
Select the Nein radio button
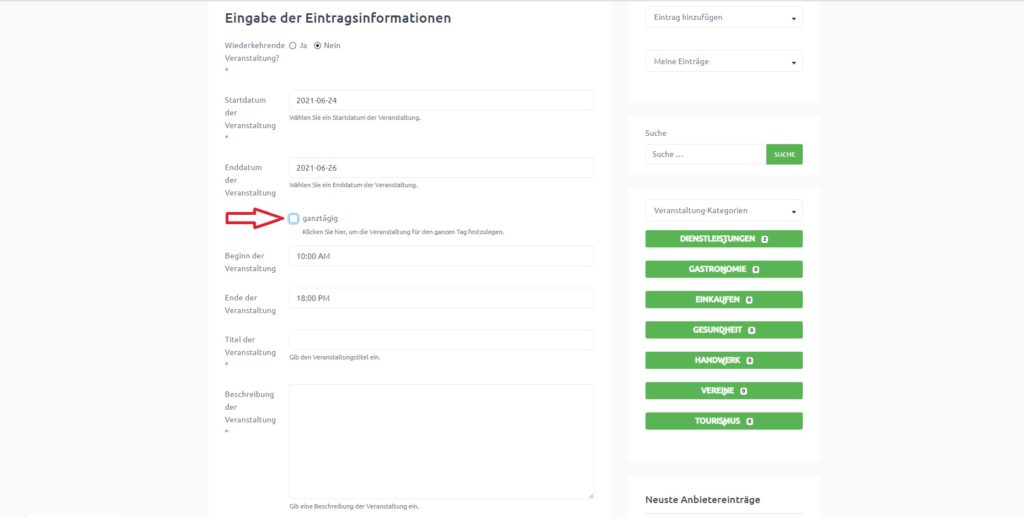(x=317, y=46)
